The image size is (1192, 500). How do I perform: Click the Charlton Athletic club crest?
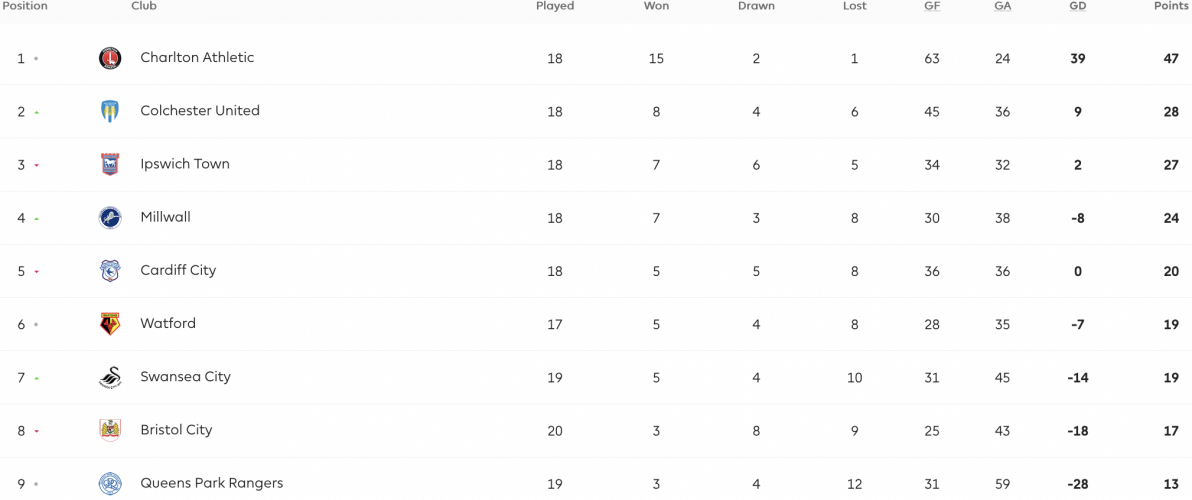(110, 59)
